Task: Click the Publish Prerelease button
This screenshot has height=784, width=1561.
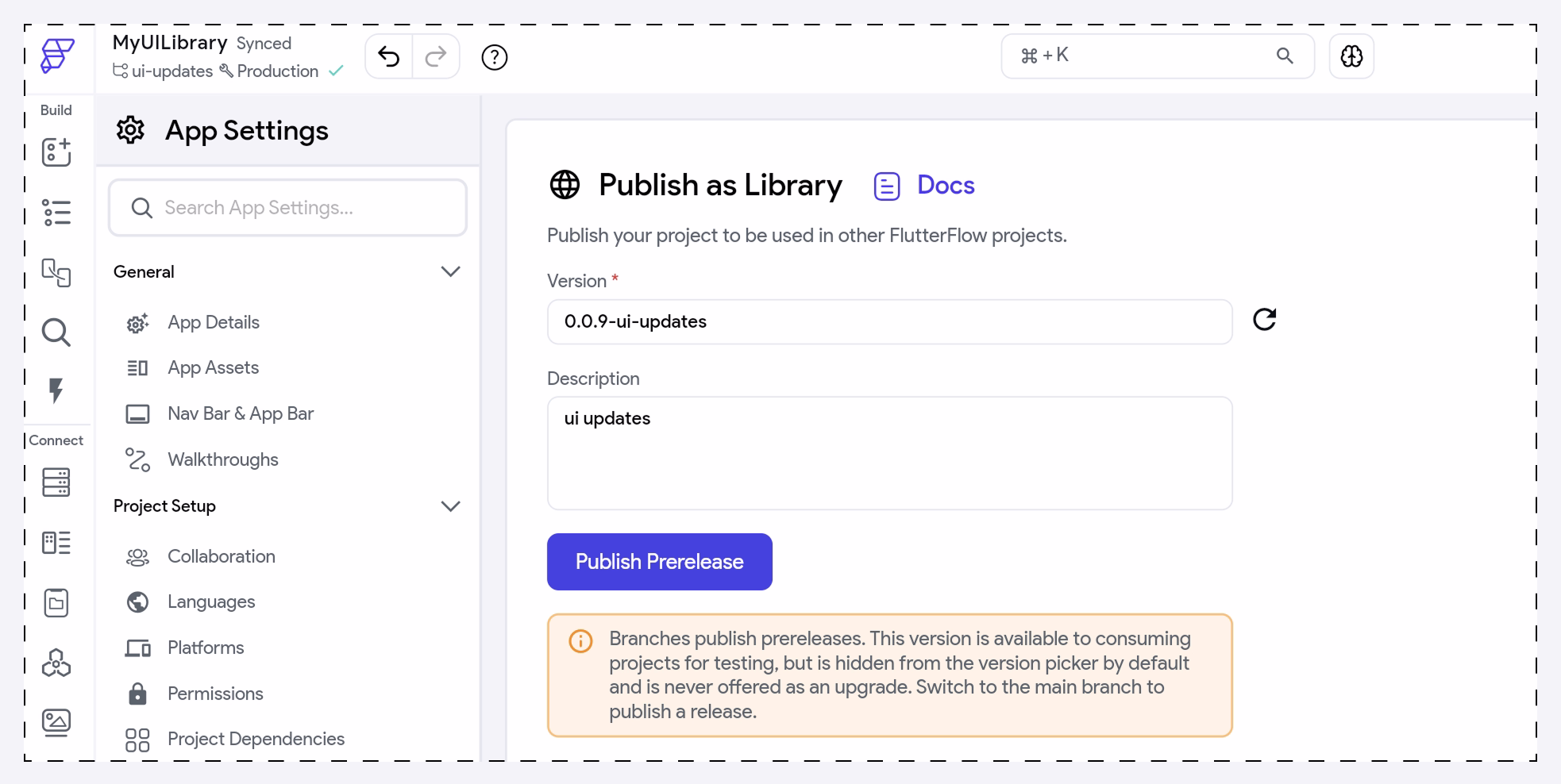Action: [x=659, y=562]
